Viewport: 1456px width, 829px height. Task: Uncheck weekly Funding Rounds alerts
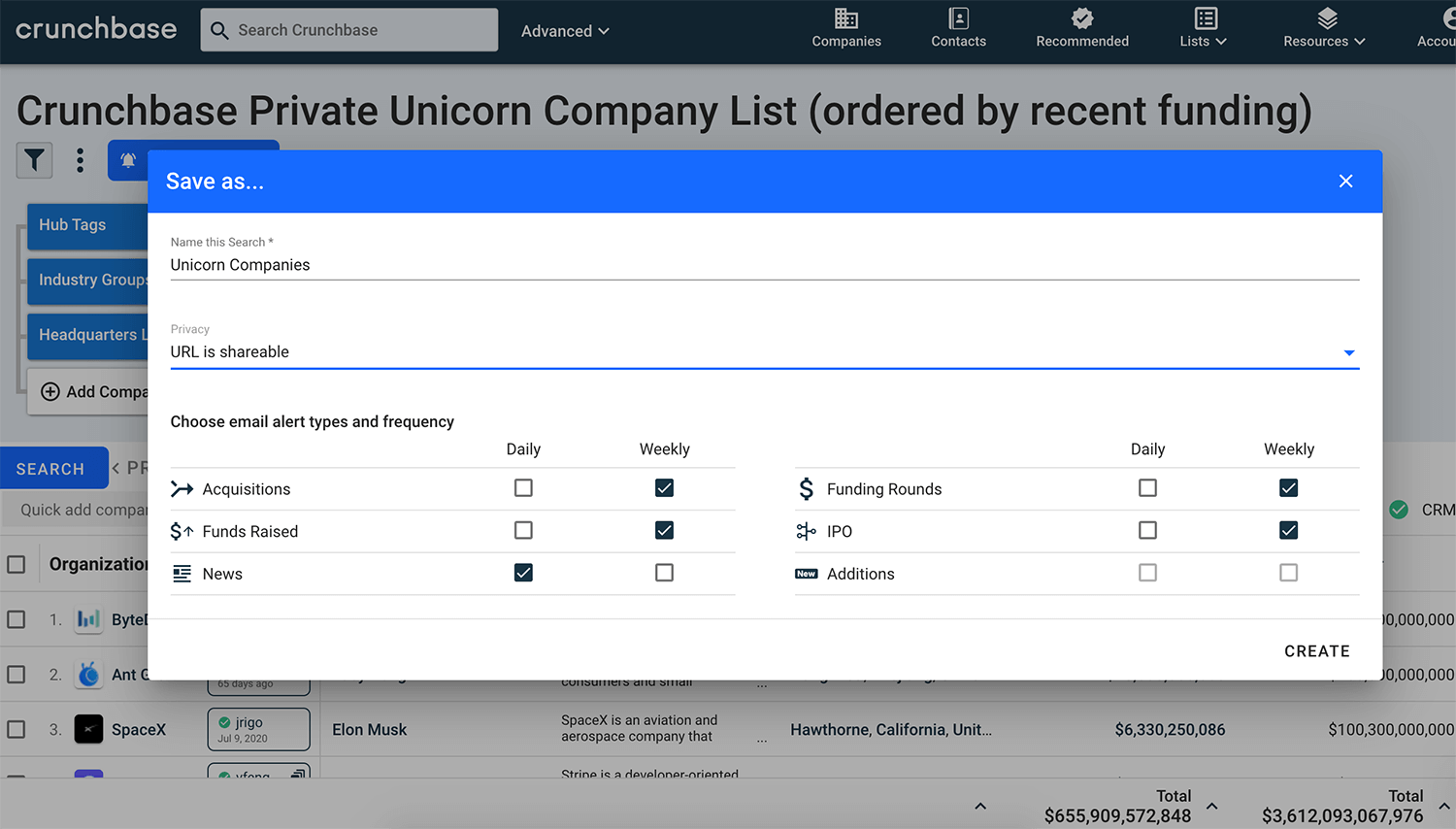pos(1288,488)
